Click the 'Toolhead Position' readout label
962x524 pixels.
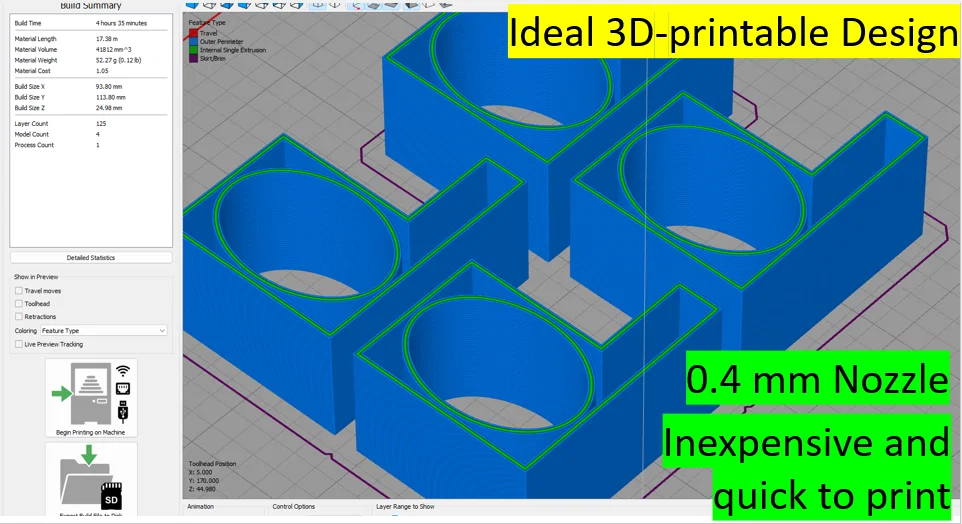click(212, 464)
